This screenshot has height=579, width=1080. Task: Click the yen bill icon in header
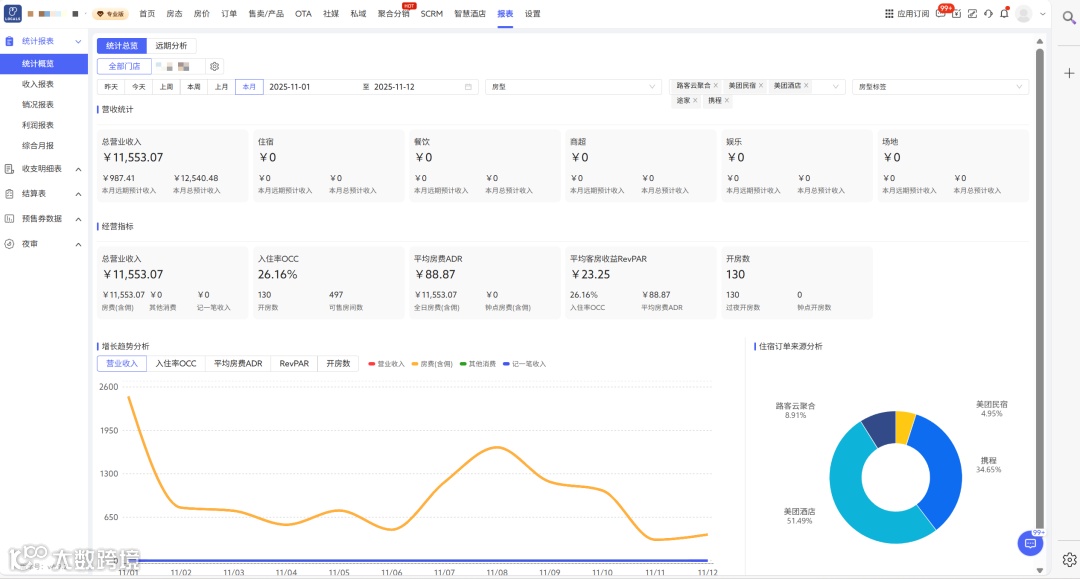point(957,14)
